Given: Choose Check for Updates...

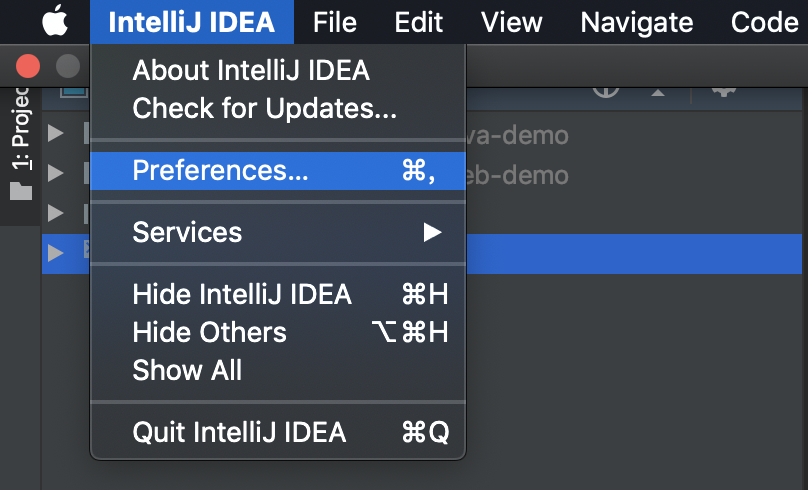Looking at the screenshot, I should click(x=264, y=107).
